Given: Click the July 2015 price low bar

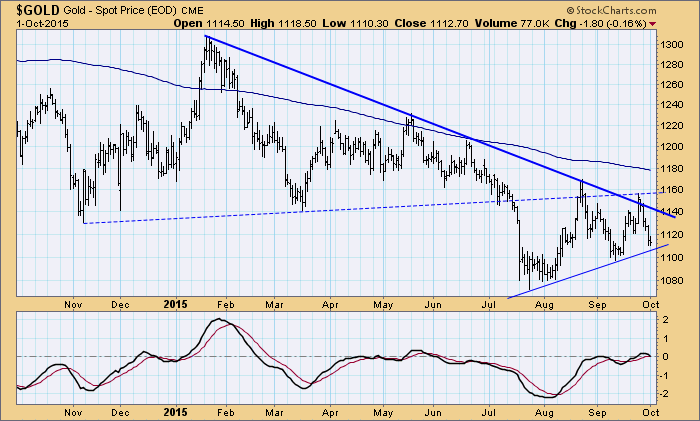Looking at the screenshot, I should [530, 286].
